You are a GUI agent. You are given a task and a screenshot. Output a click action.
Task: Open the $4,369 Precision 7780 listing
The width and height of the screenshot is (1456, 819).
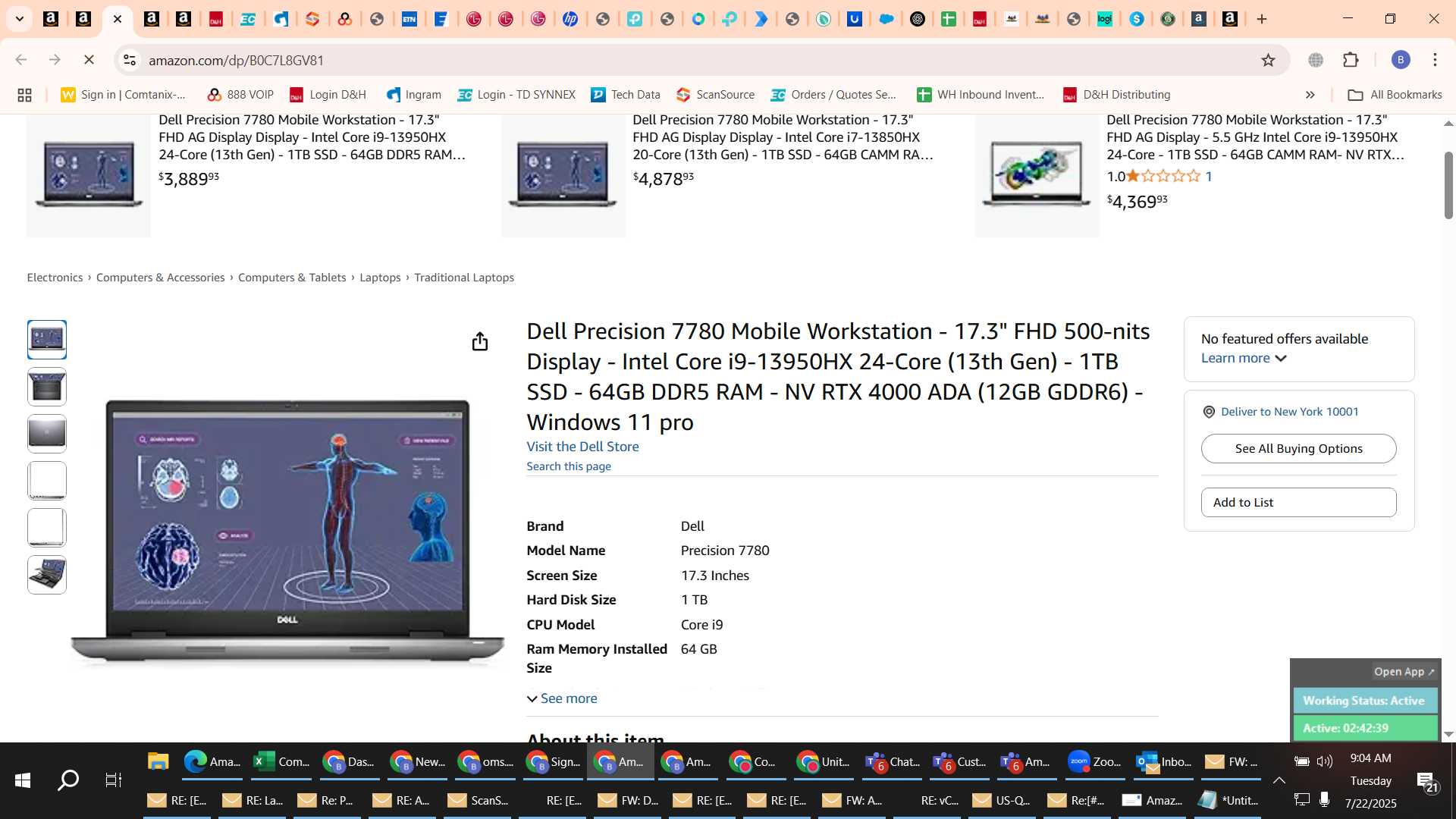[x=1255, y=137]
